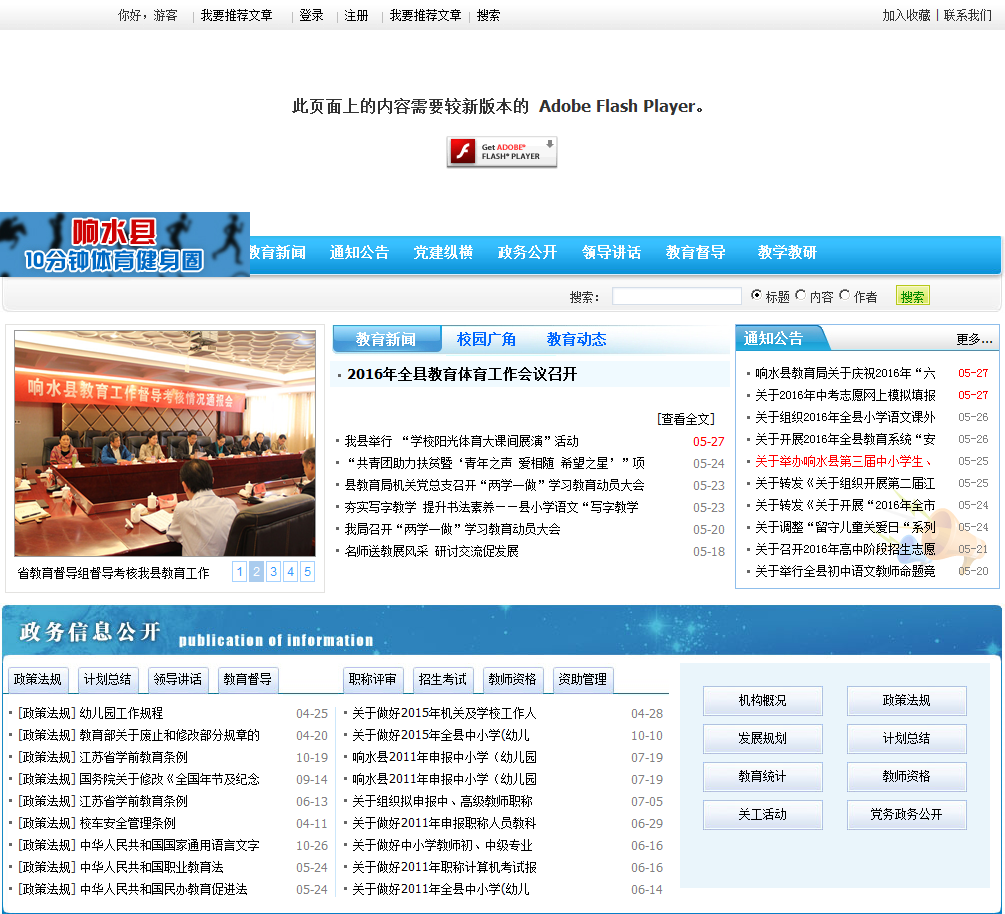This screenshot has width=1005, height=914.
Task: Open 通知公告 in the blue navigation bar
Action: (x=359, y=253)
